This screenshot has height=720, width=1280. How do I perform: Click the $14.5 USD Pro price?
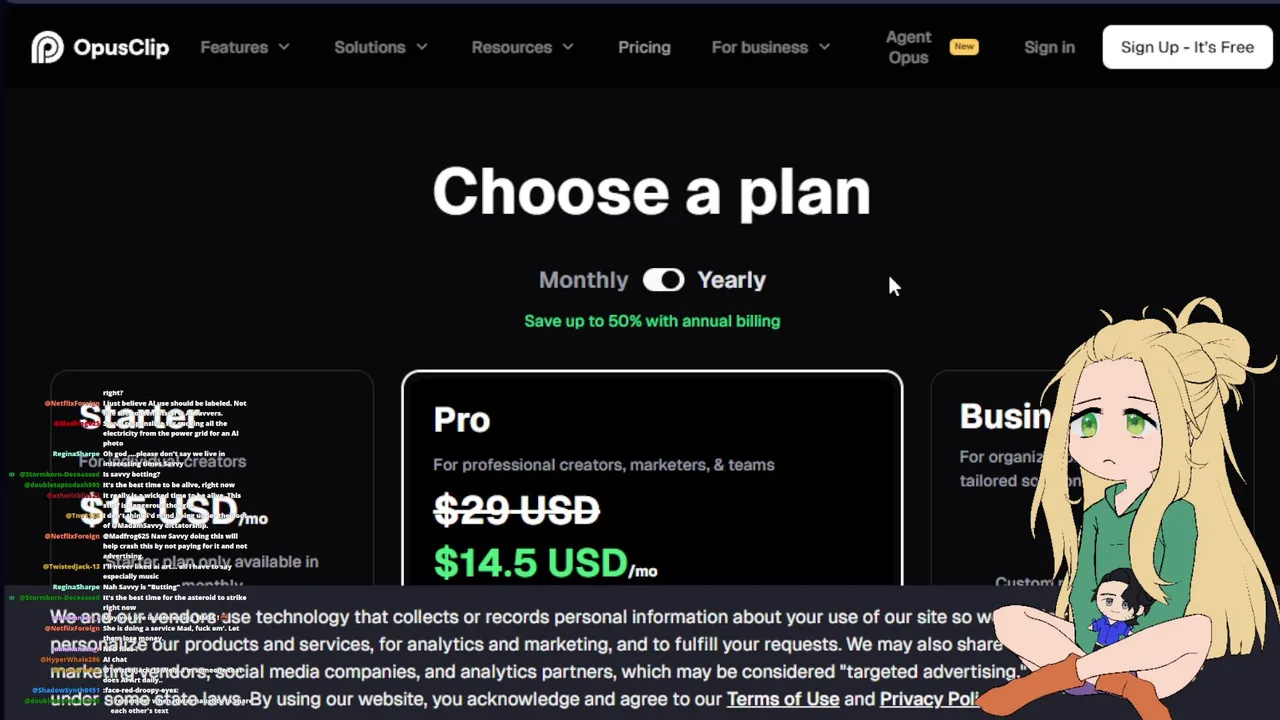click(x=530, y=563)
